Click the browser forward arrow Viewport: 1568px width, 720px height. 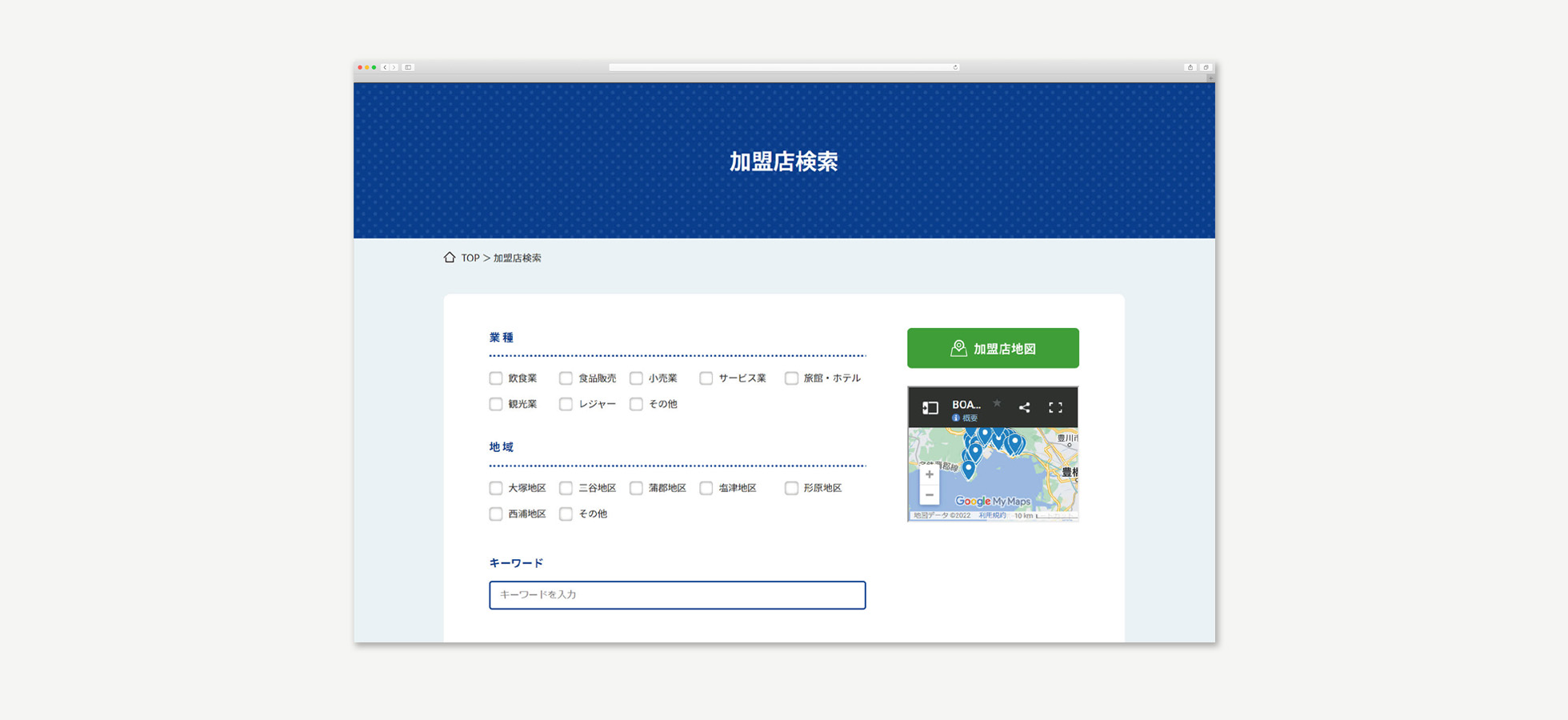point(394,67)
